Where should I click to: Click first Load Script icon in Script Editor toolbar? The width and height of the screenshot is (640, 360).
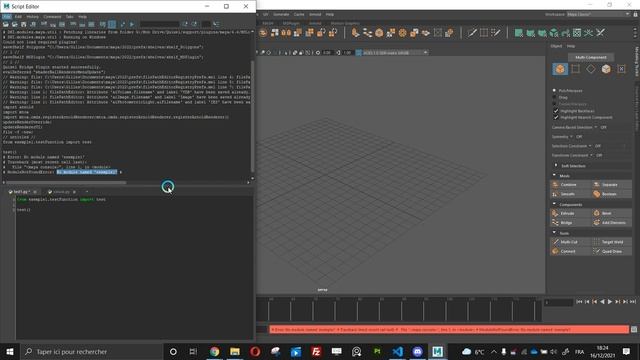(x=6, y=24)
